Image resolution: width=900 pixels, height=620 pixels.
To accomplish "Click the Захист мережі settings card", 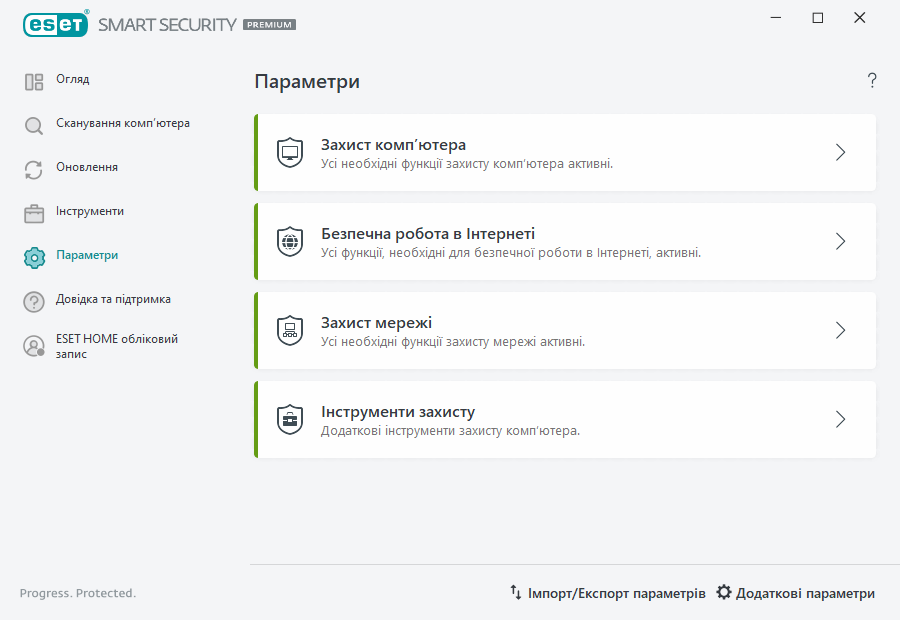I will coord(564,330).
